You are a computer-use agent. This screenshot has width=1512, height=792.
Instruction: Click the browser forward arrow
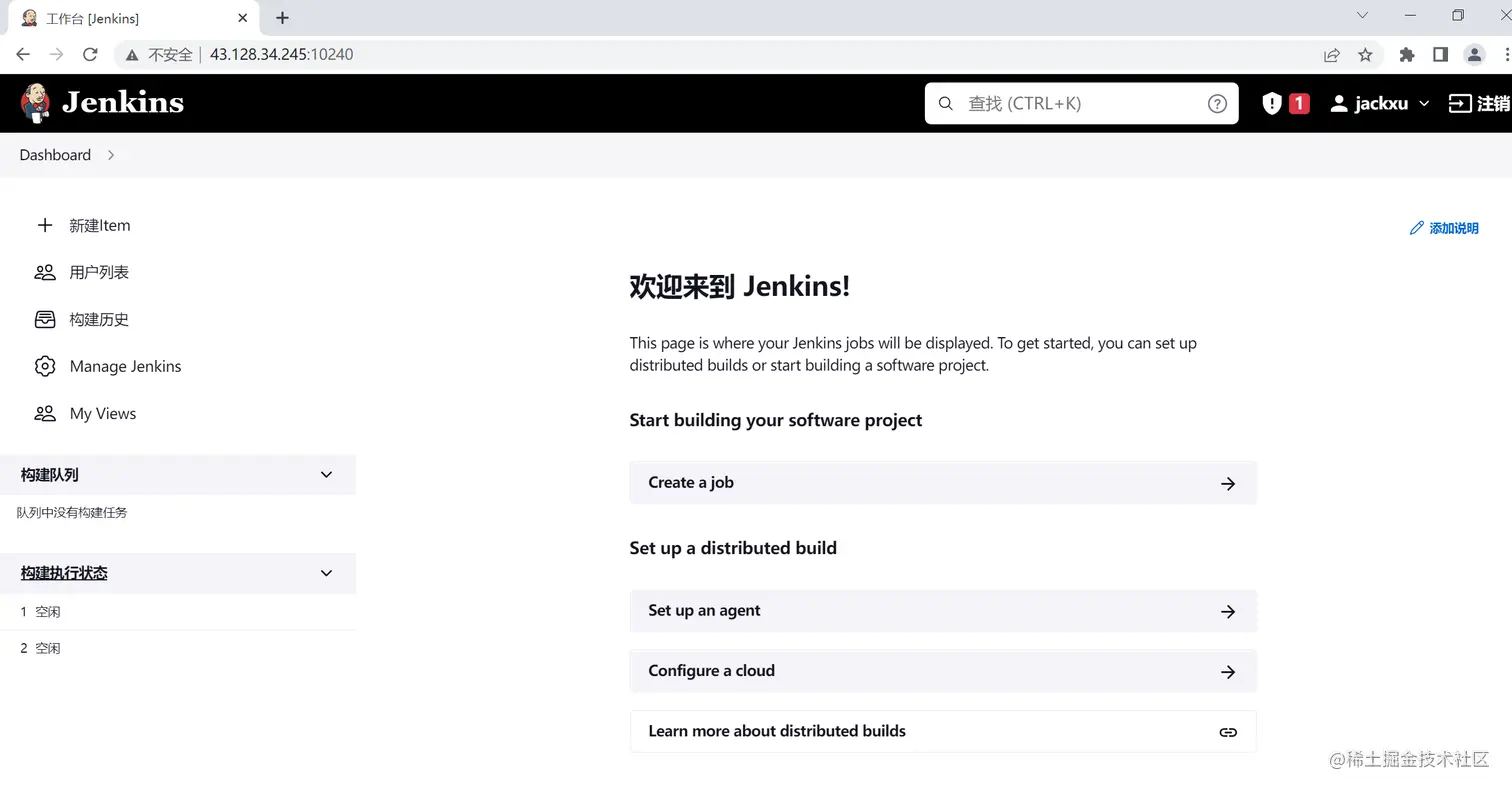pos(56,55)
